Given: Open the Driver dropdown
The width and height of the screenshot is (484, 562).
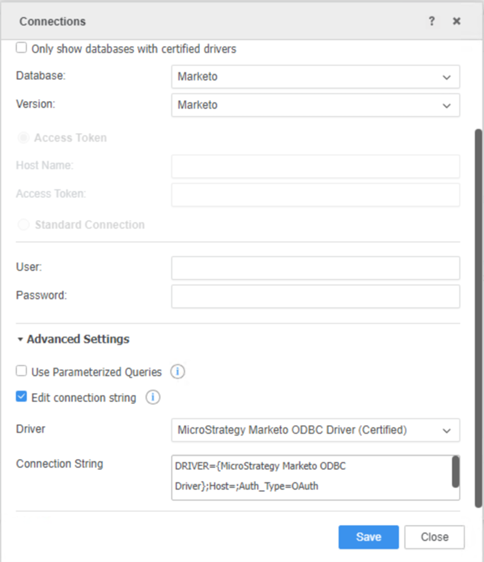Looking at the screenshot, I should coord(315,430).
